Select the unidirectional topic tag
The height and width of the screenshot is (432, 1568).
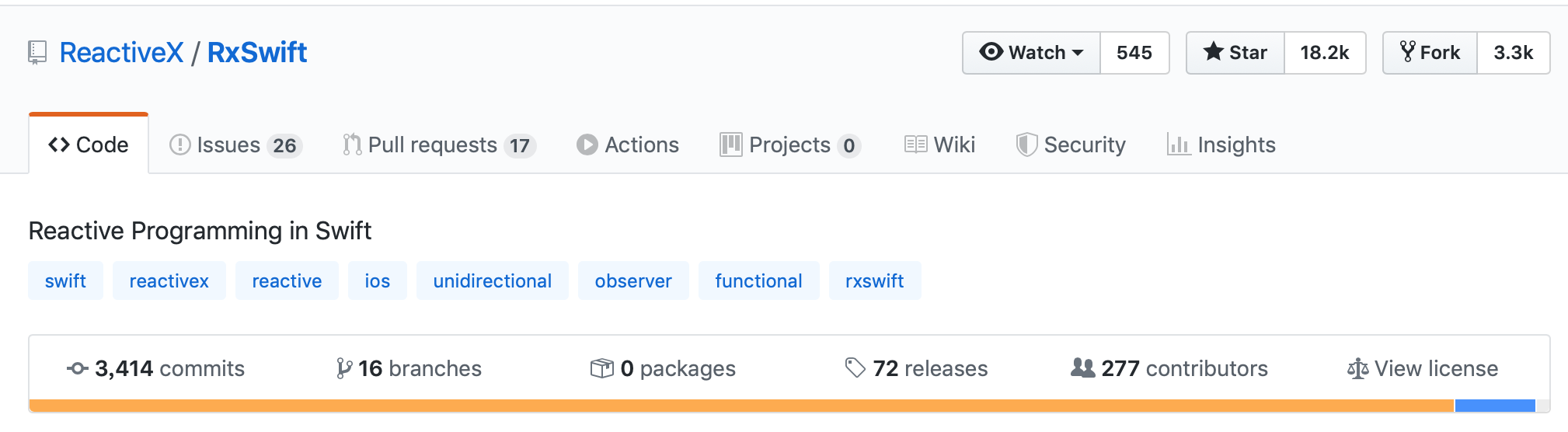coord(493,280)
